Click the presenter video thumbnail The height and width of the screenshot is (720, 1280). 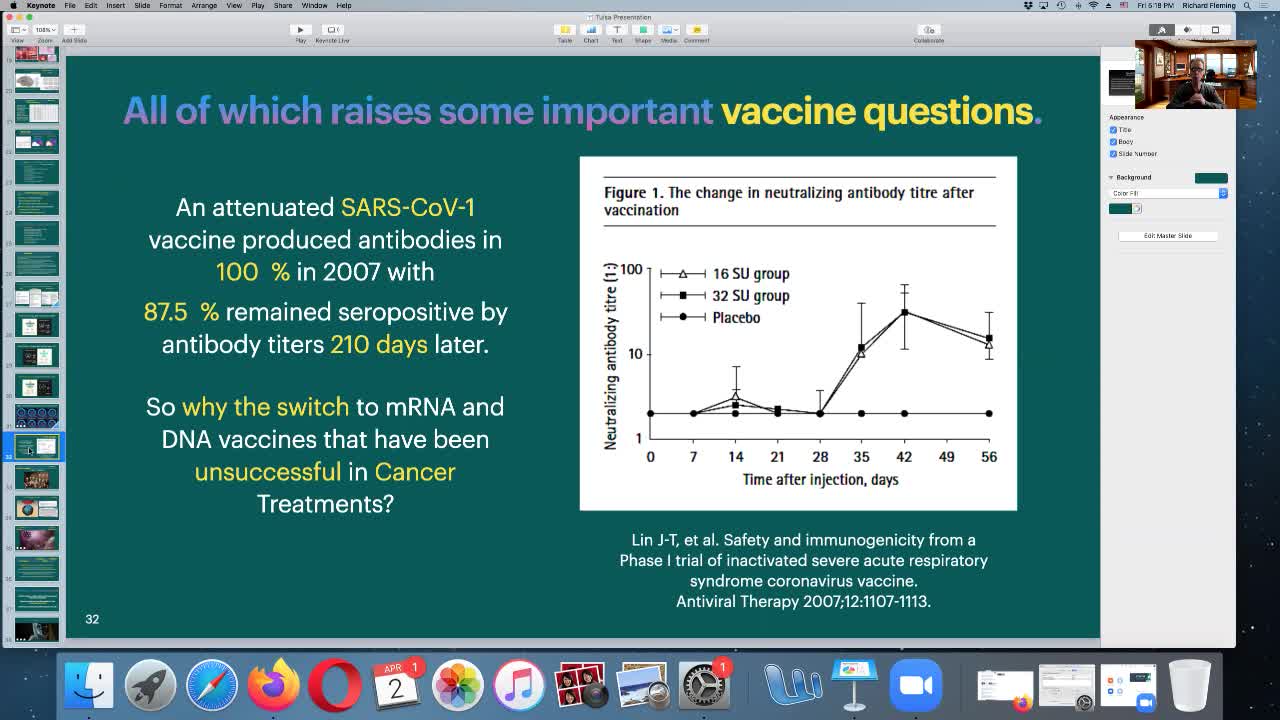tap(1196, 75)
